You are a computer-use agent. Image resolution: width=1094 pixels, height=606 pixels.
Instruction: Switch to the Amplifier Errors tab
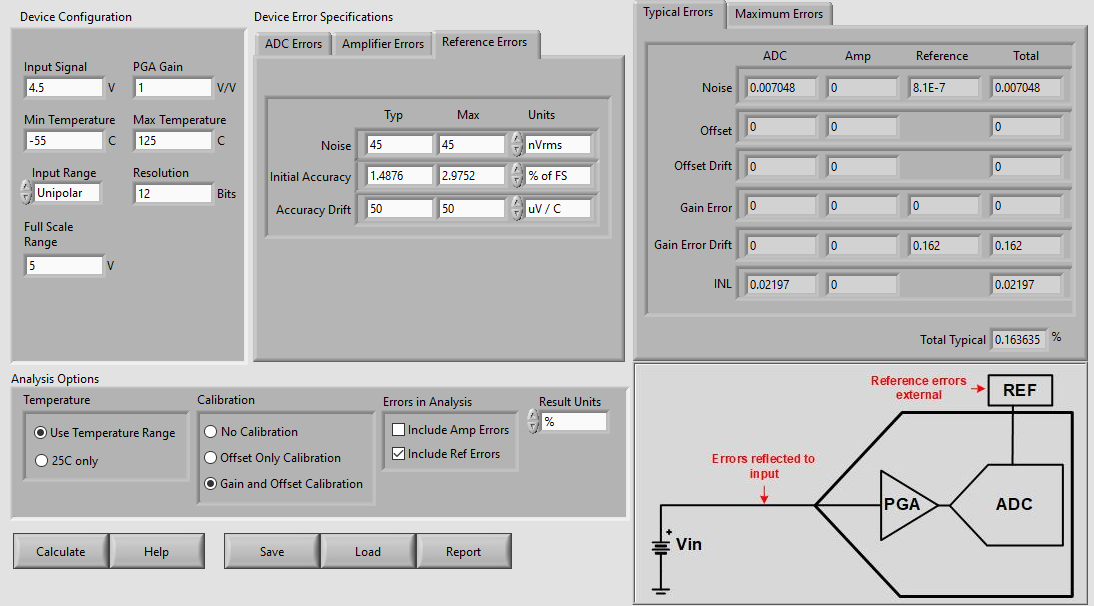point(382,43)
